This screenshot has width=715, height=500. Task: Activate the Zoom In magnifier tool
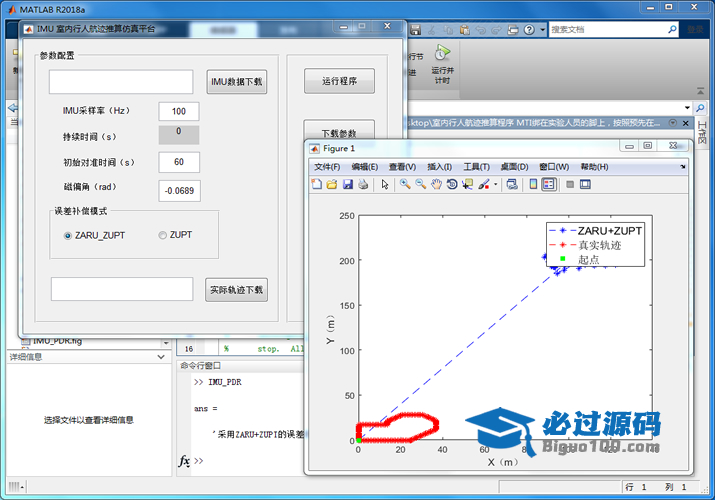[405, 184]
